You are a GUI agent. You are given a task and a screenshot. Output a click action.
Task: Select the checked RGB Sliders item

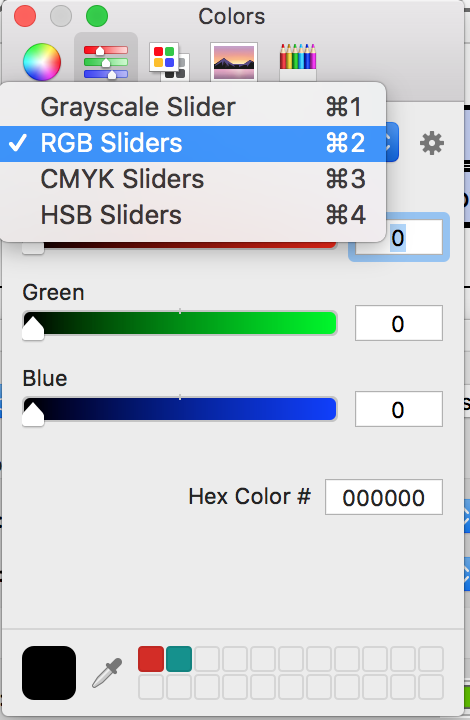point(193,143)
